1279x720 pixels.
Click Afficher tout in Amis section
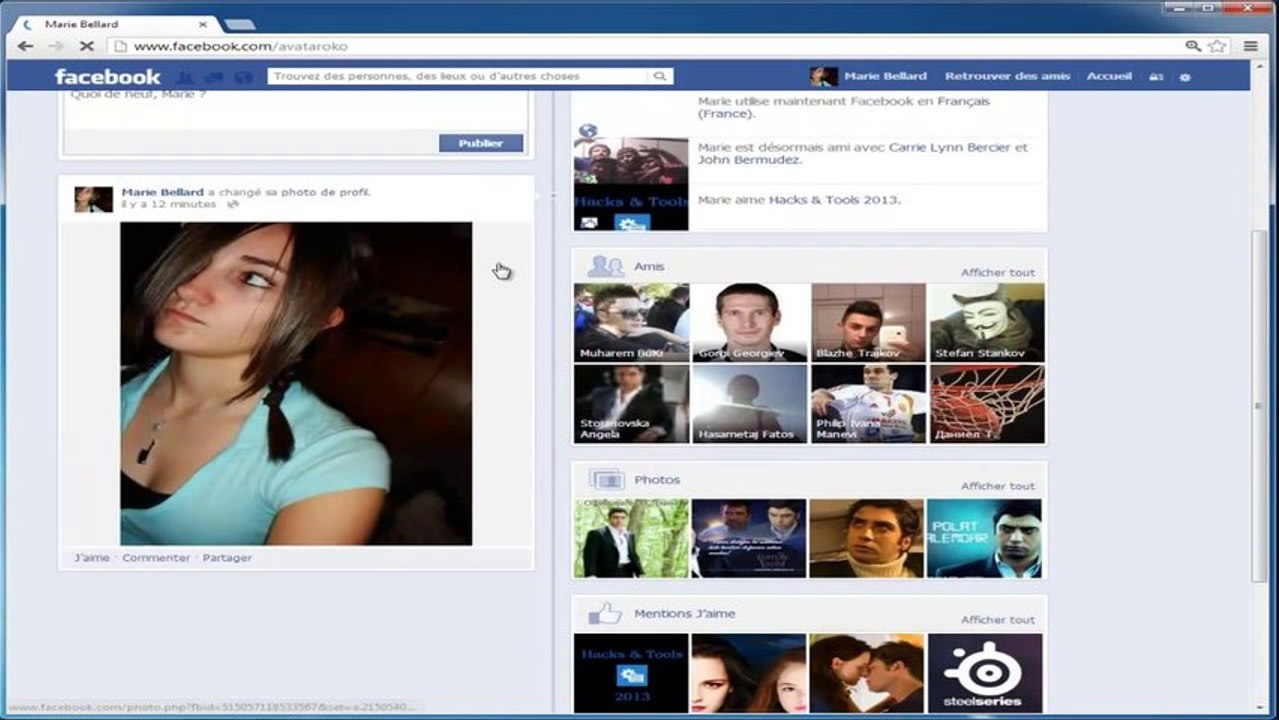pyautogui.click(x=998, y=273)
